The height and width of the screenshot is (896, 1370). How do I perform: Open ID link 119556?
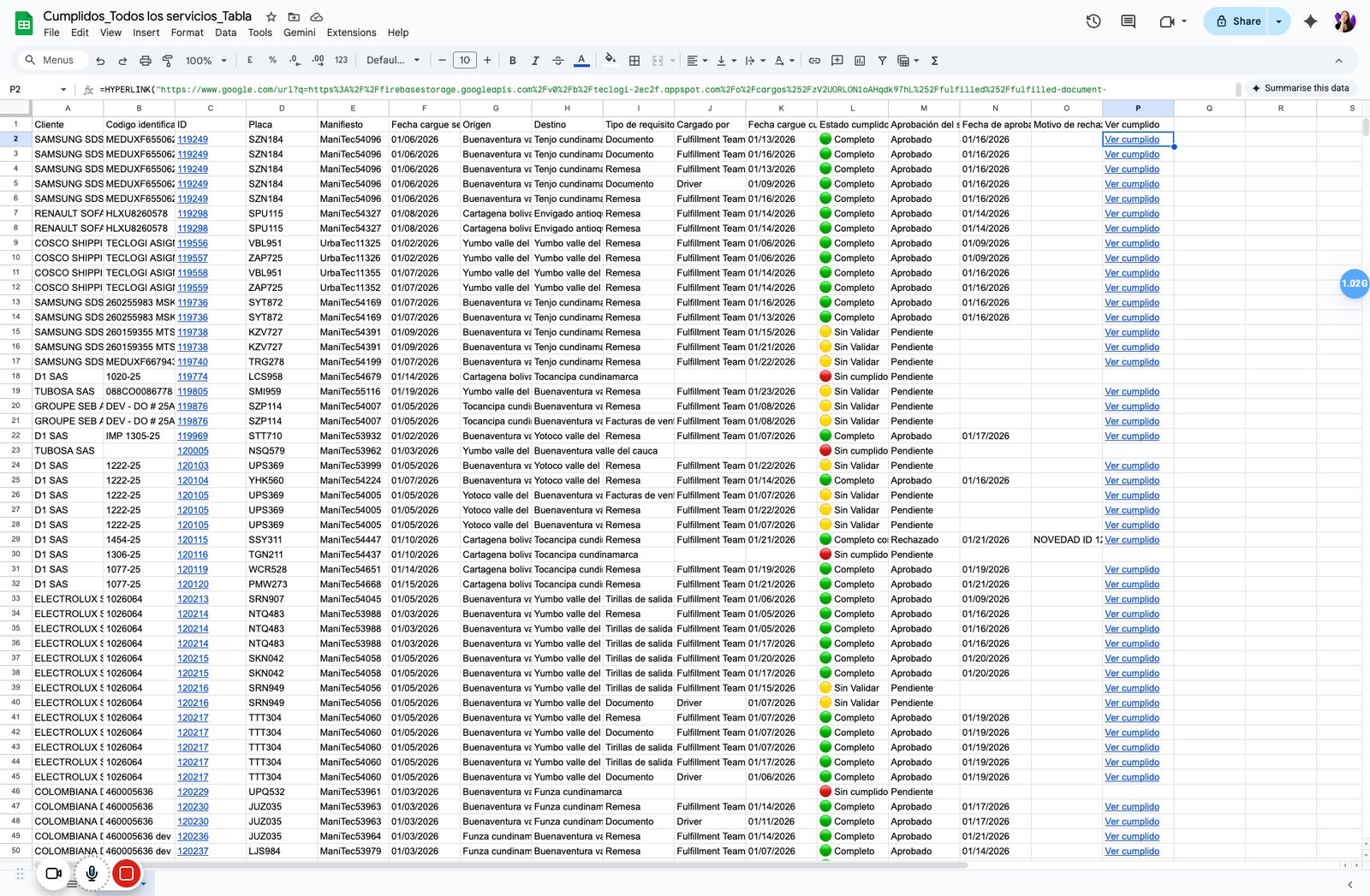(x=193, y=243)
